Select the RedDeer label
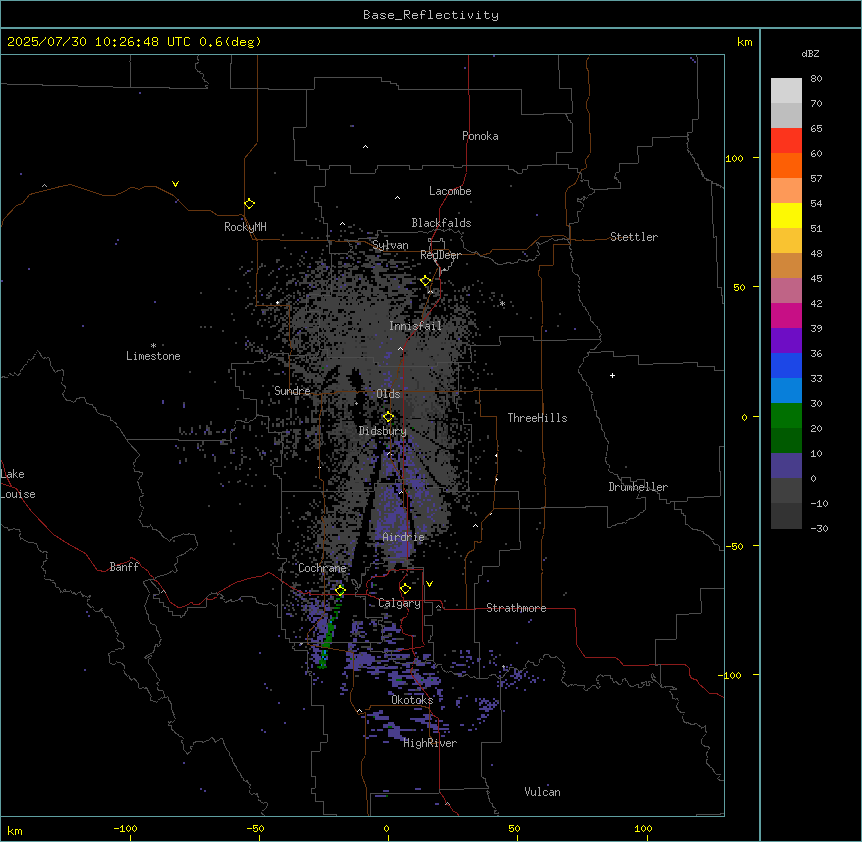Image resolution: width=862 pixels, height=842 pixels. (440, 255)
